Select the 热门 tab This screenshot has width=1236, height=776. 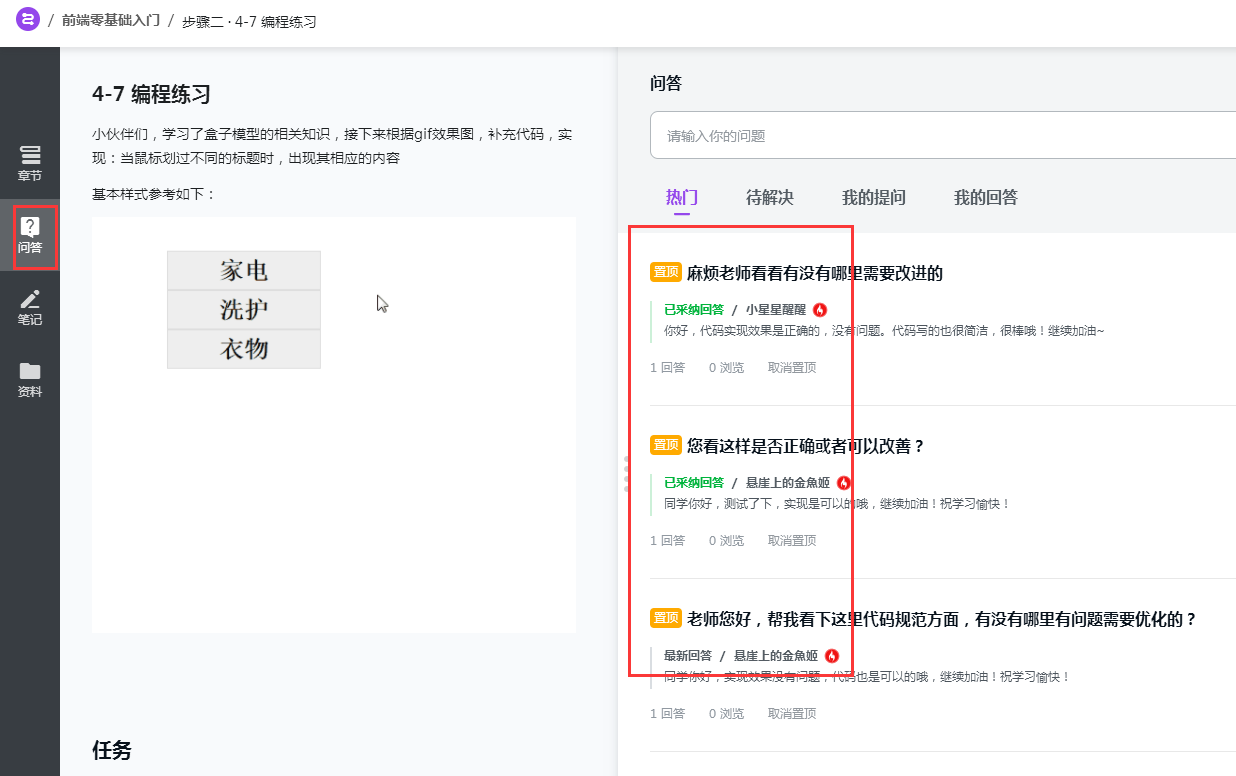click(x=682, y=198)
